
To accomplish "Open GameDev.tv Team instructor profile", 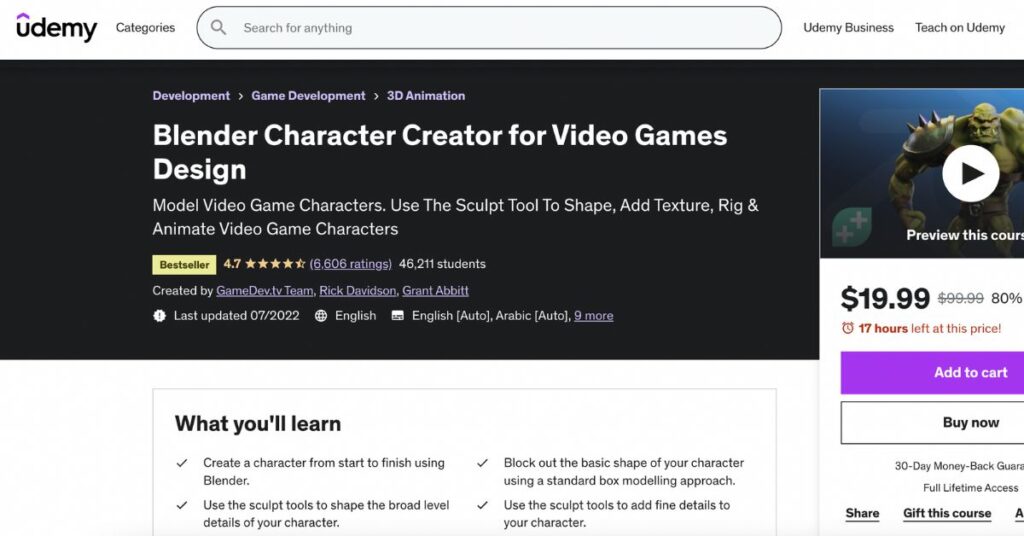I will [264, 291].
